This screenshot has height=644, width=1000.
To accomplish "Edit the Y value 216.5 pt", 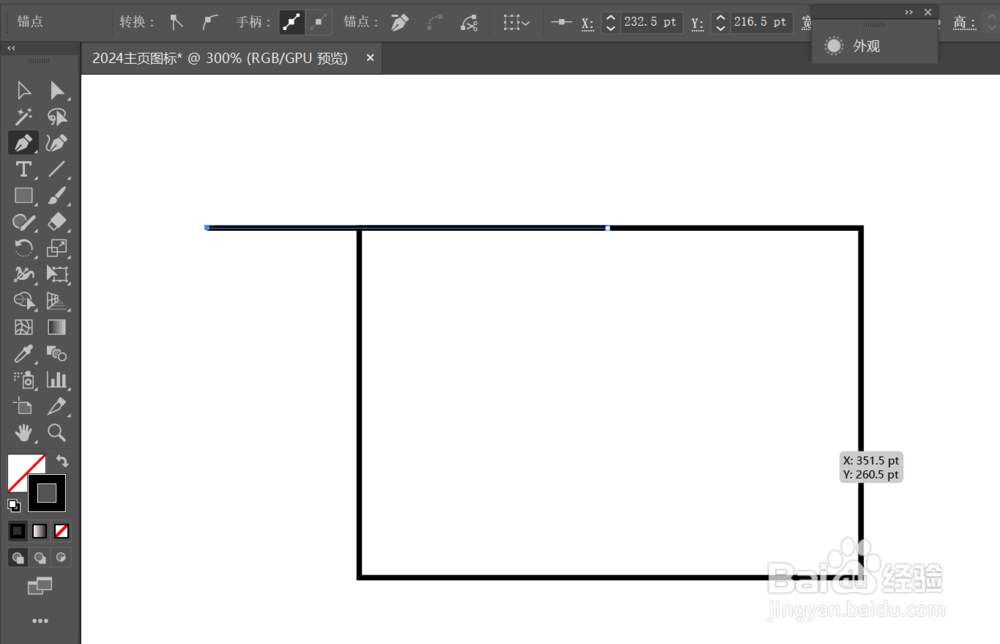I will point(761,22).
